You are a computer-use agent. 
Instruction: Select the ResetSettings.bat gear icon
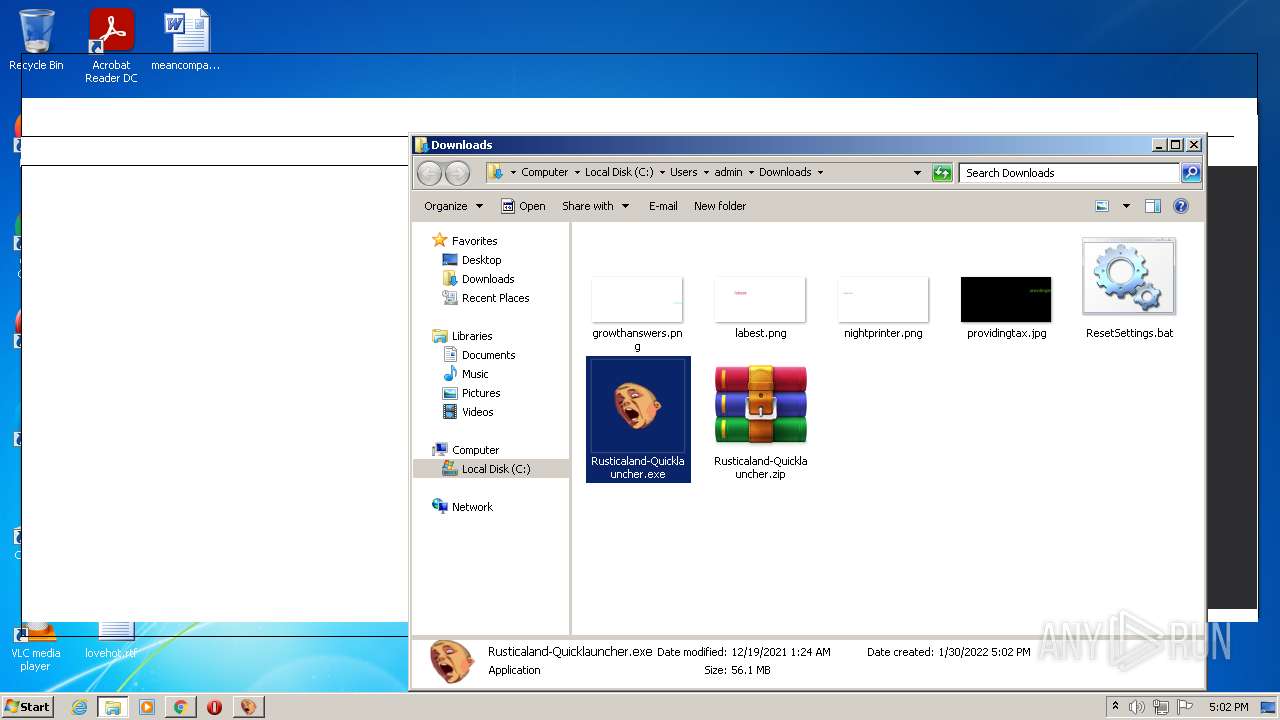(1129, 277)
